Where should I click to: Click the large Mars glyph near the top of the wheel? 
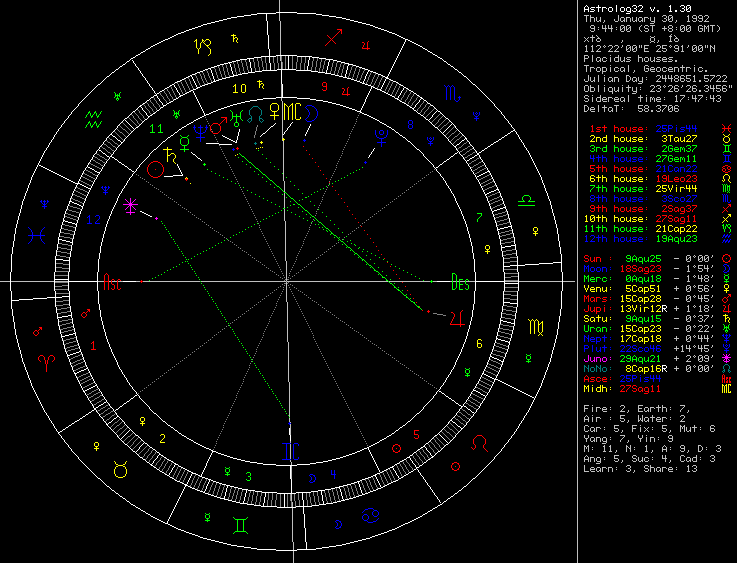[x=219, y=125]
